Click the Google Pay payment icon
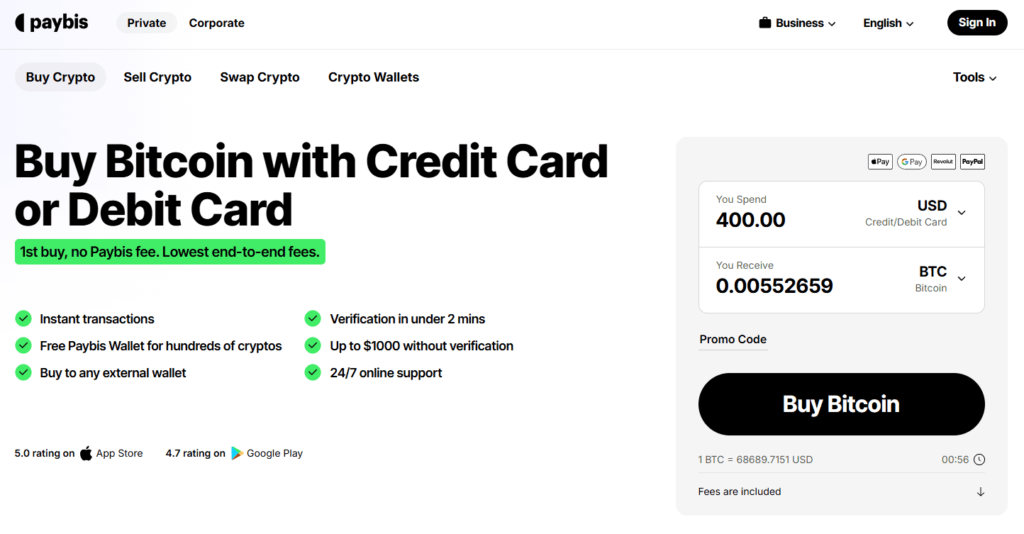This screenshot has height=534, width=1024. 911,161
